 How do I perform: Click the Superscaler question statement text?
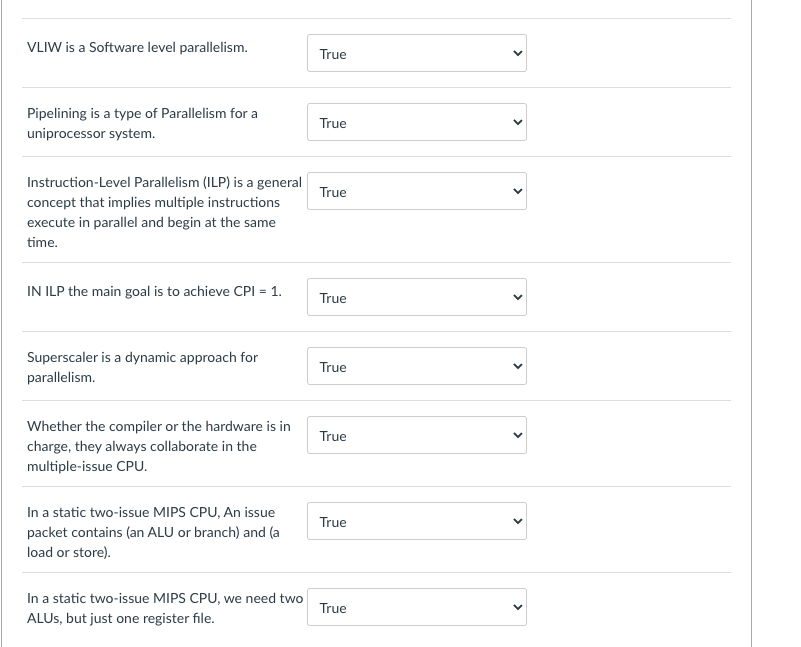click(142, 367)
